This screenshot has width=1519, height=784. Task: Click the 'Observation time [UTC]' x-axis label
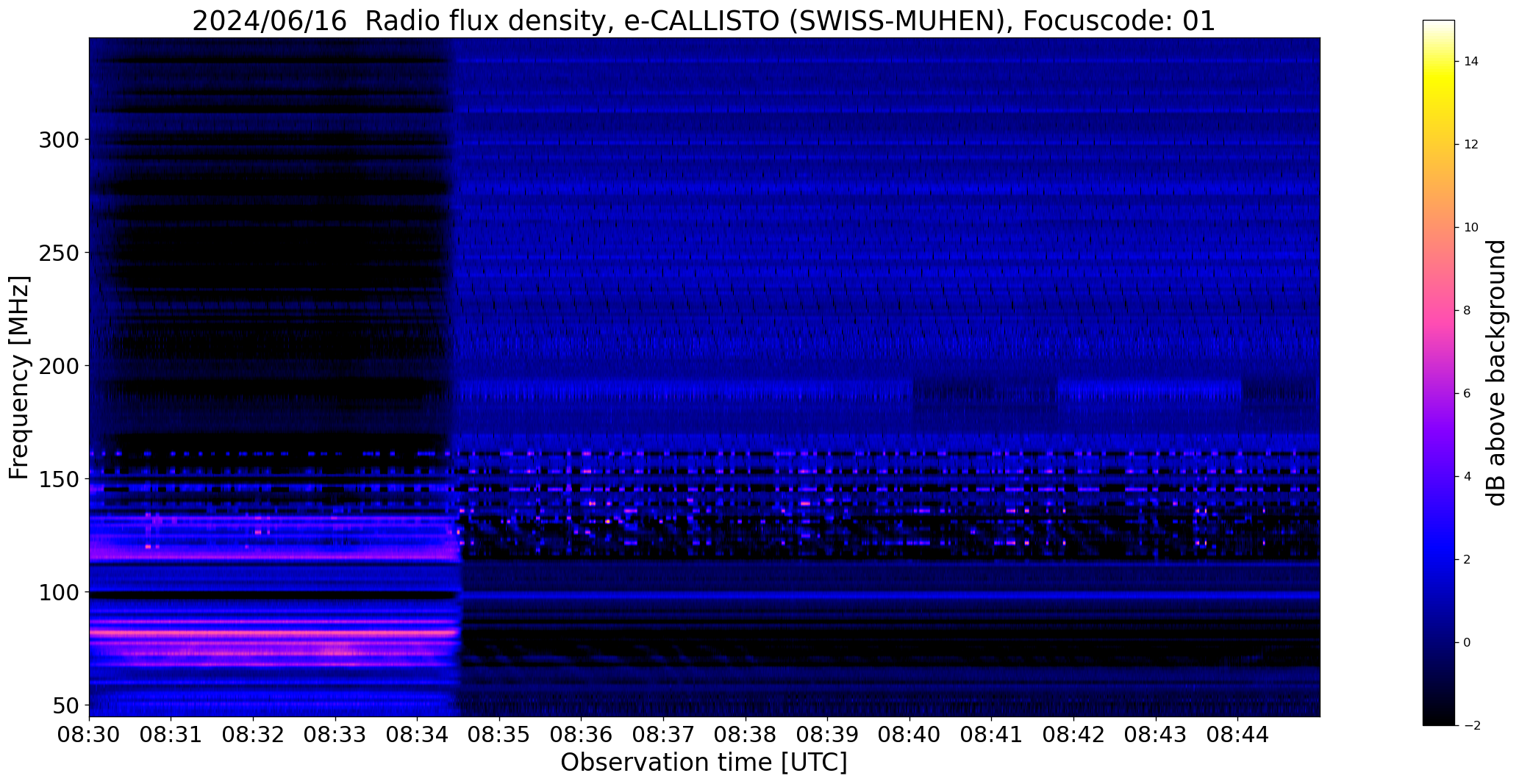pyautogui.click(x=704, y=762)
